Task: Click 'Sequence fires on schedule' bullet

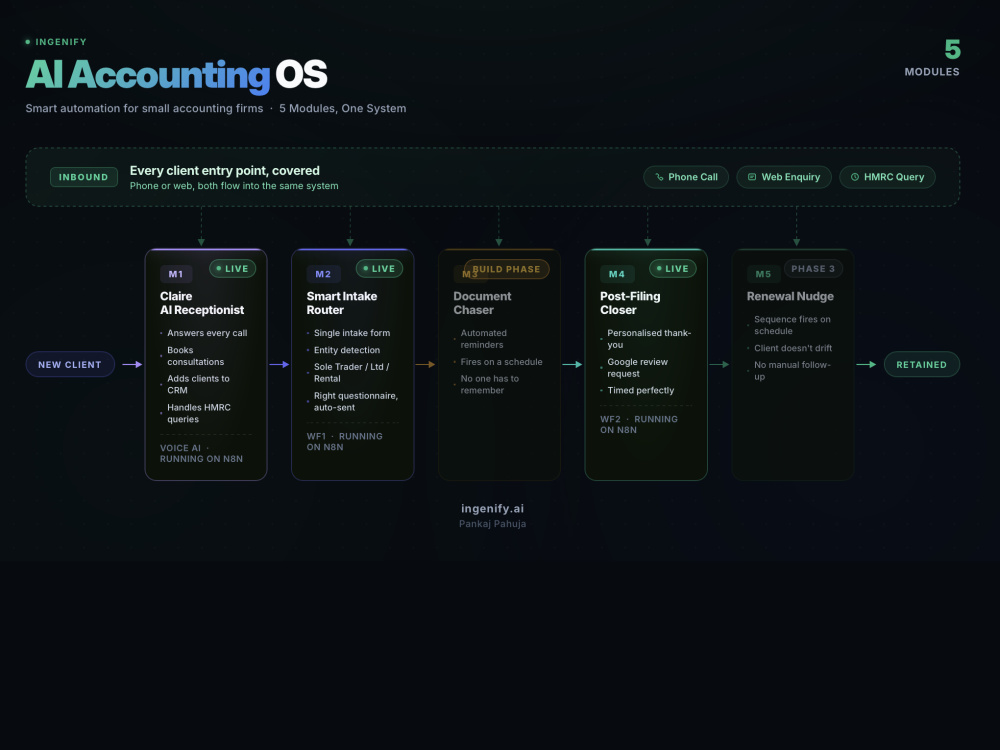Action: pos(792,325)
